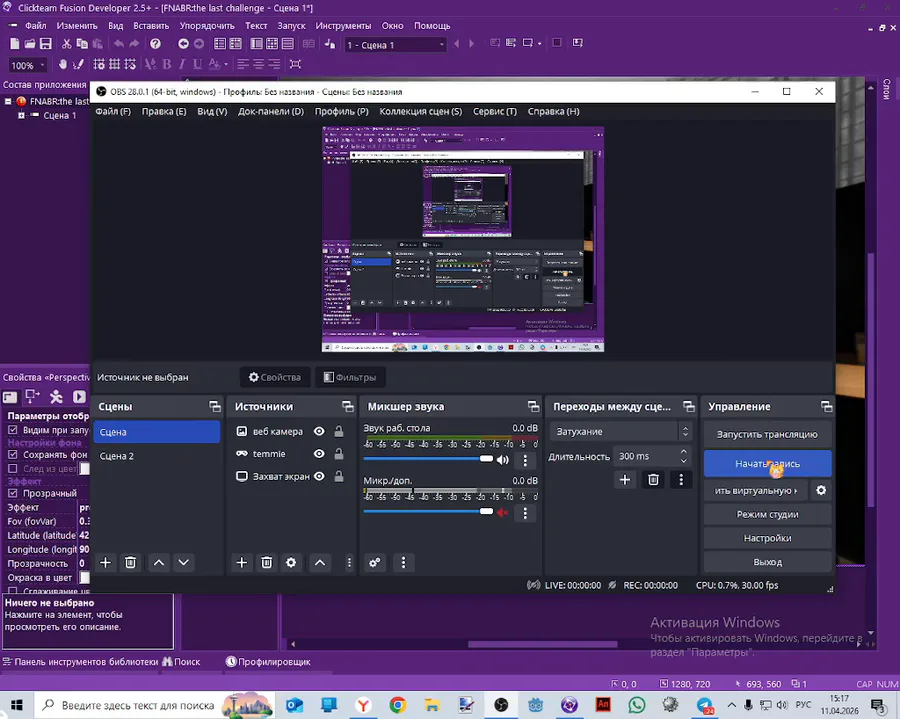Open source properties gear in Источники panel
This screenshot has height=719, width=900.
291,562
